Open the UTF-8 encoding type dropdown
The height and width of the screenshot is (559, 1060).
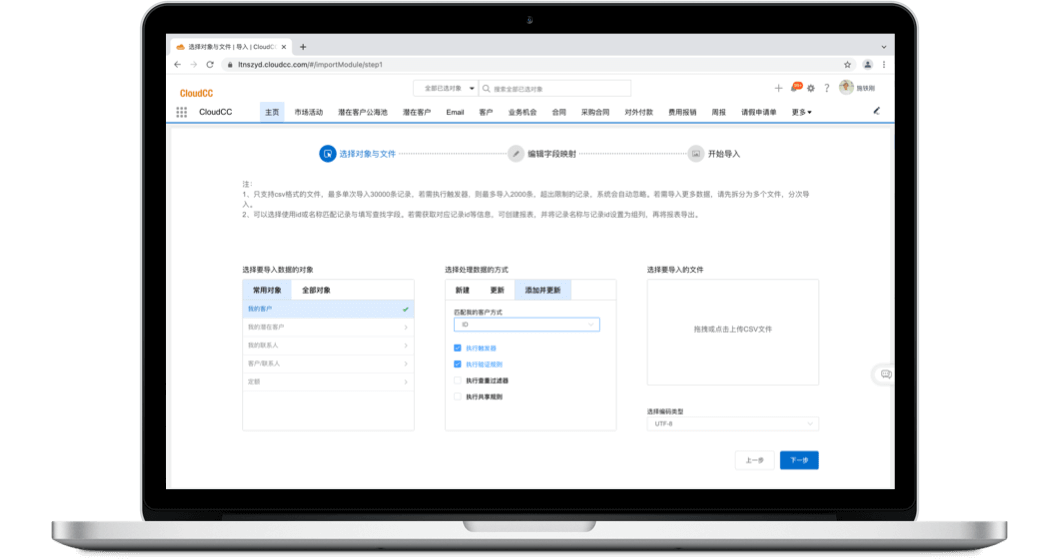pyautogui.click(x=733, y=424)
